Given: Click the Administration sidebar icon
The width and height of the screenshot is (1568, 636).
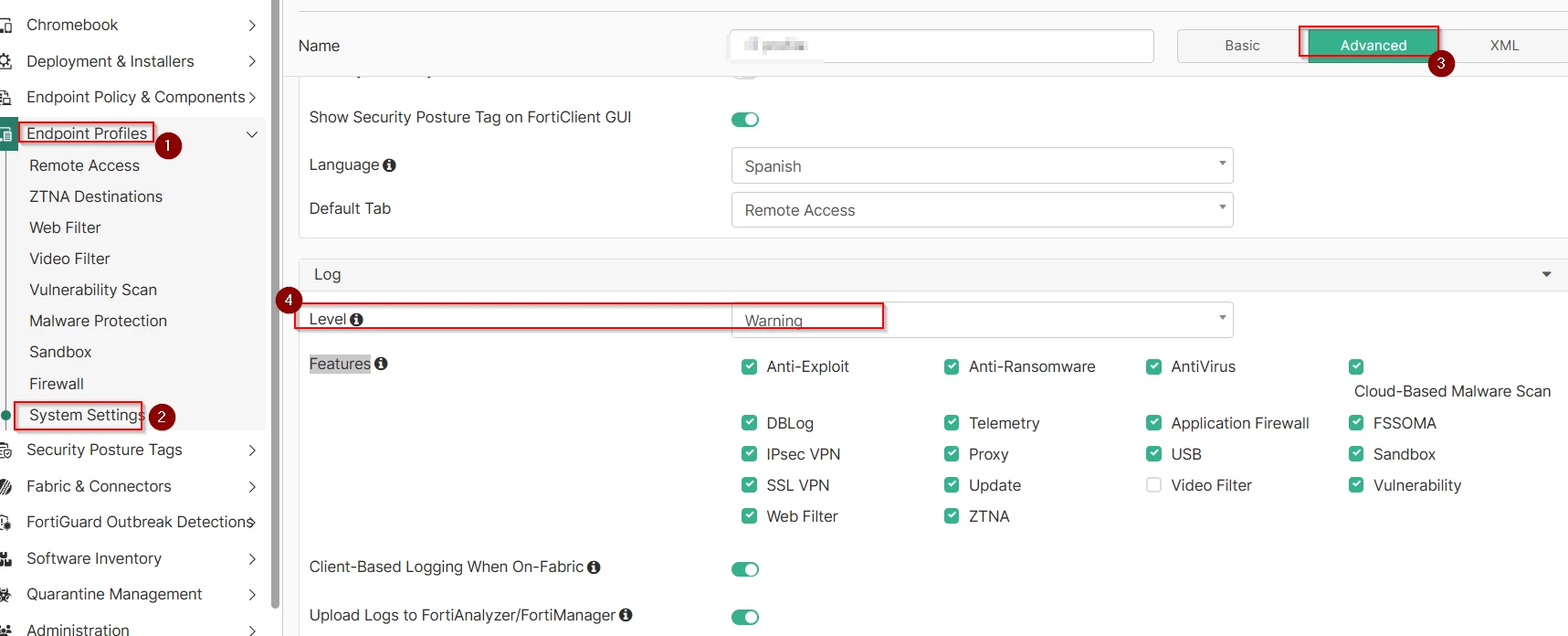Looking at the screenshot, I should click(x=5, y=630).
